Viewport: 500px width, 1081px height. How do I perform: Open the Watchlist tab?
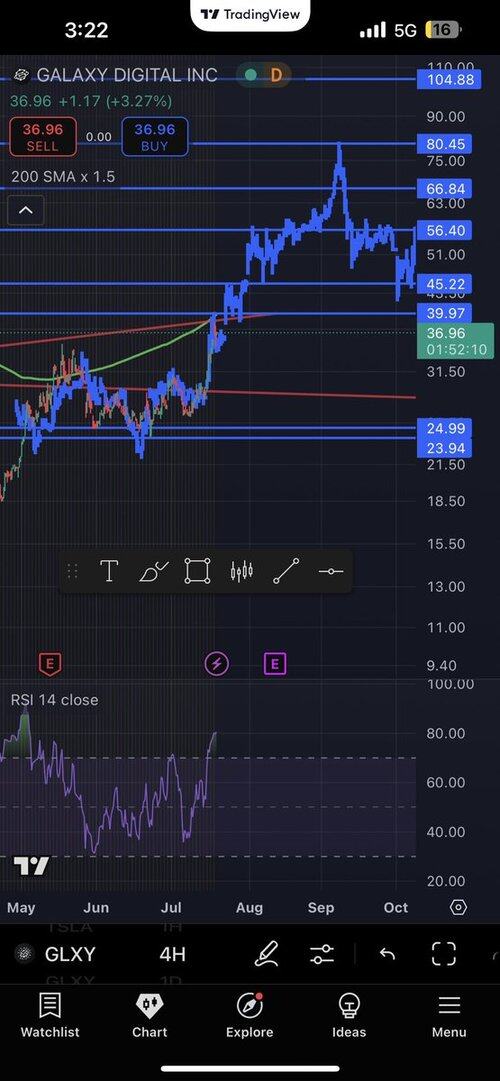pyautogui.click(x=50, y=1016)
